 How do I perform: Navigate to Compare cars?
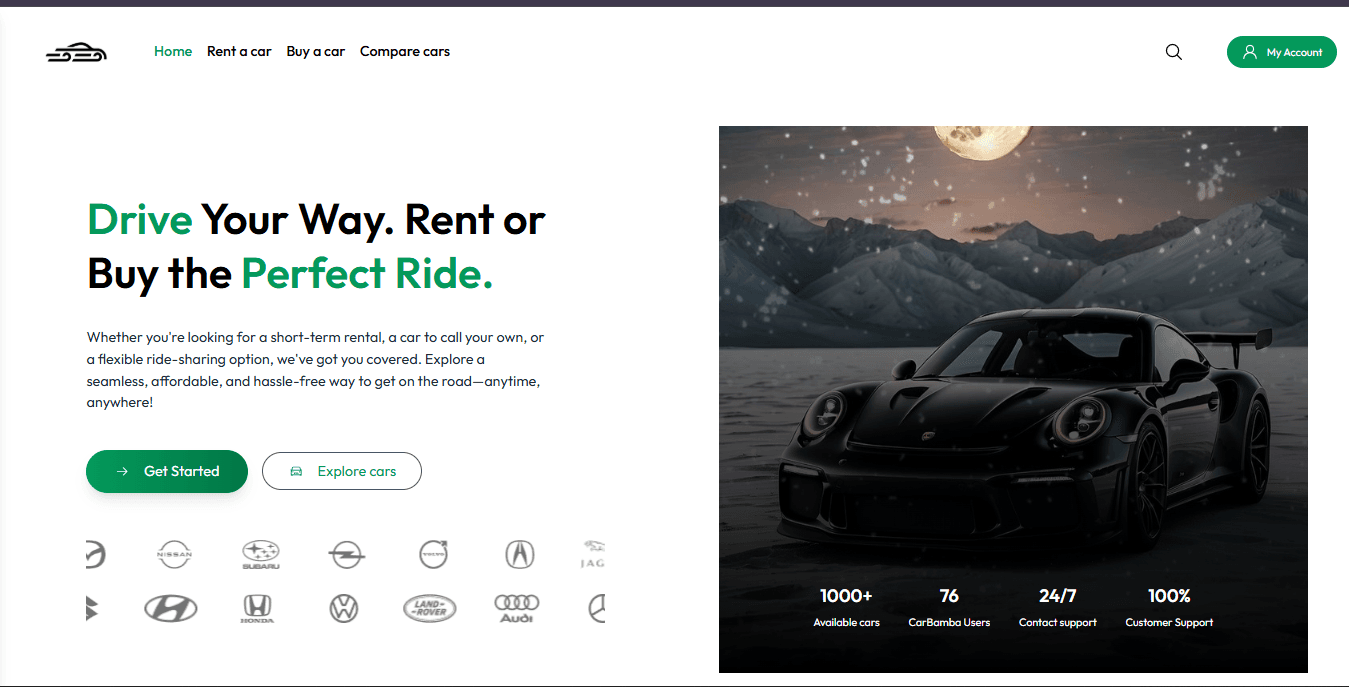pyautogui.click(x=405, y=51)
